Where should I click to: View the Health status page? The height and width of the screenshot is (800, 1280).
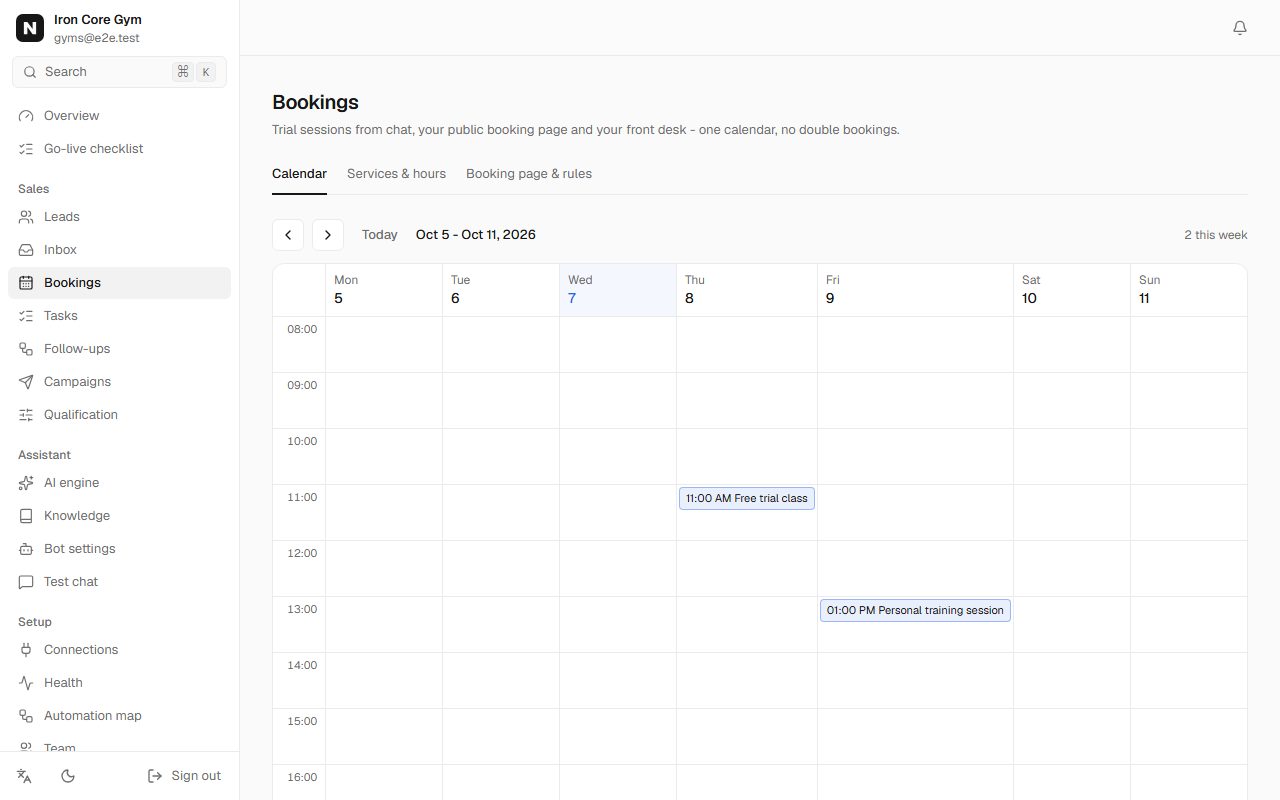119,683
